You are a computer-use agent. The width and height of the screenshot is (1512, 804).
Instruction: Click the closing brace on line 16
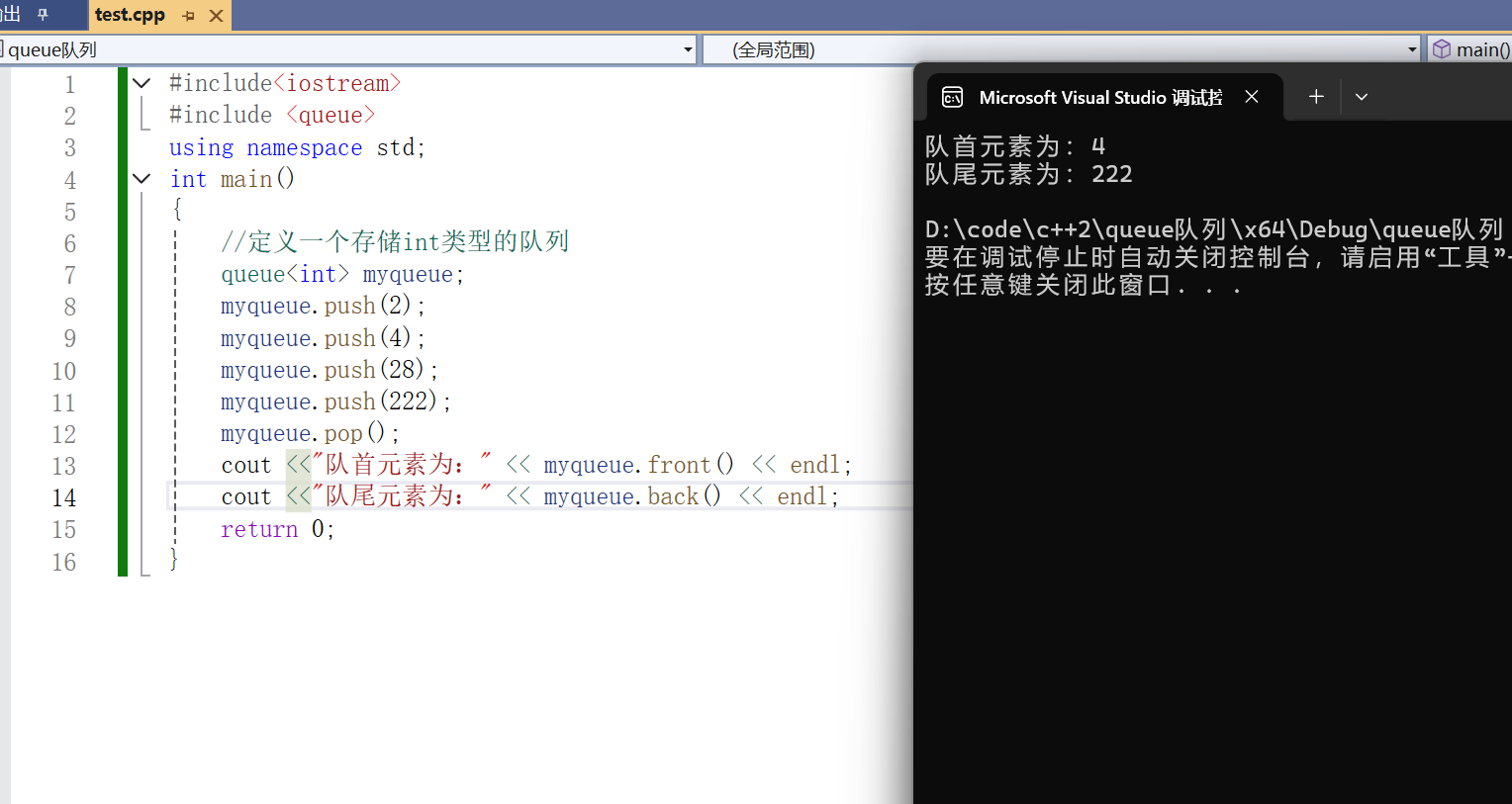[x=174, y=560]
